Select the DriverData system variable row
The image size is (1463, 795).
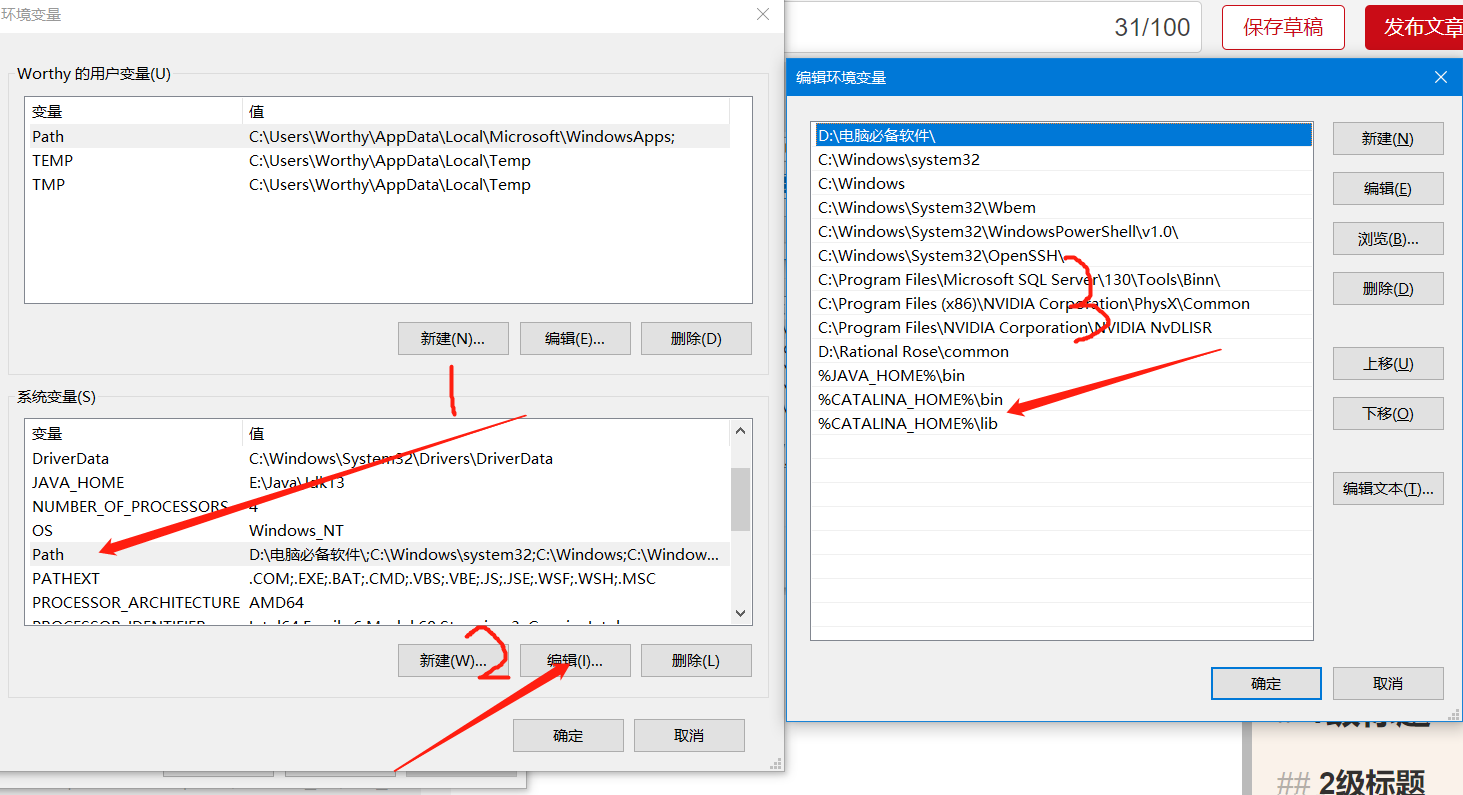point(378,459)
